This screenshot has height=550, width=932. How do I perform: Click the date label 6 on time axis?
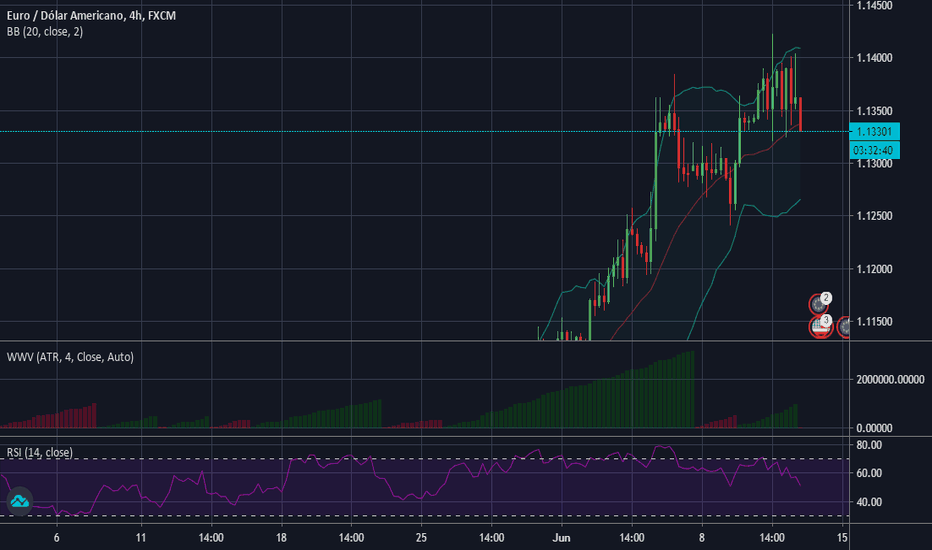tap(56, 538)
